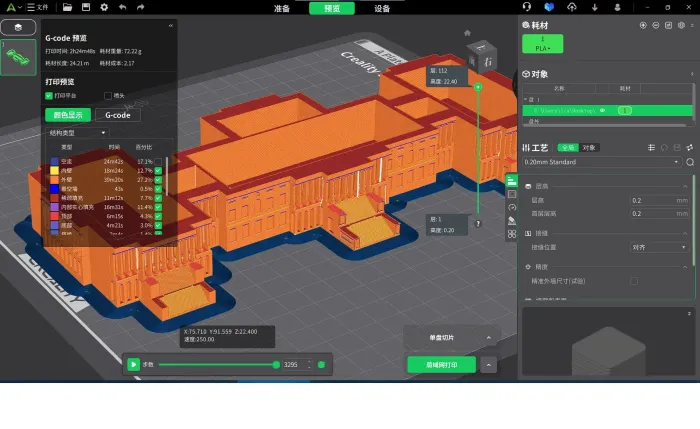This screenshot has height=429, width=700.
Task: Open the headset support icon
Action: click(527, 7)
